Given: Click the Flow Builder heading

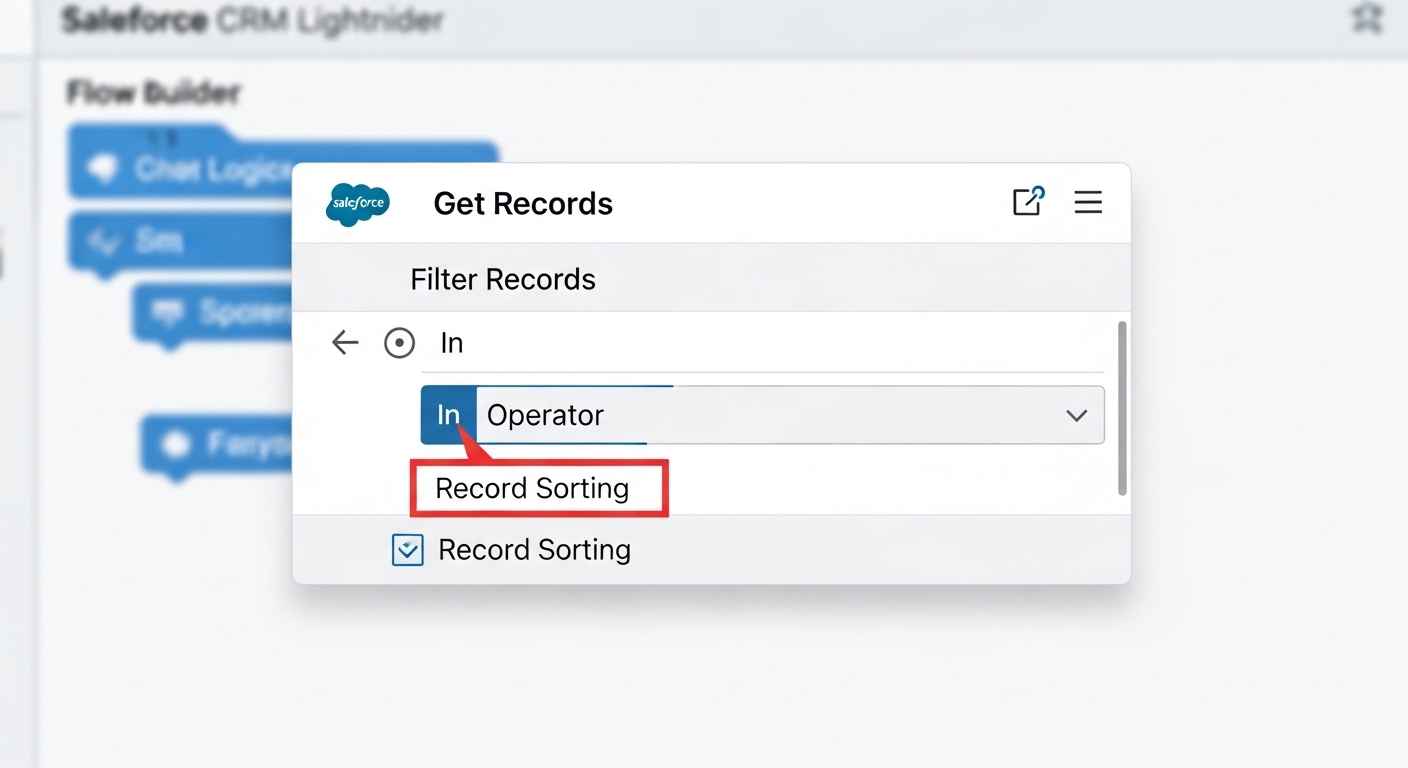Looking at the screenshot, I should [152, 92].
